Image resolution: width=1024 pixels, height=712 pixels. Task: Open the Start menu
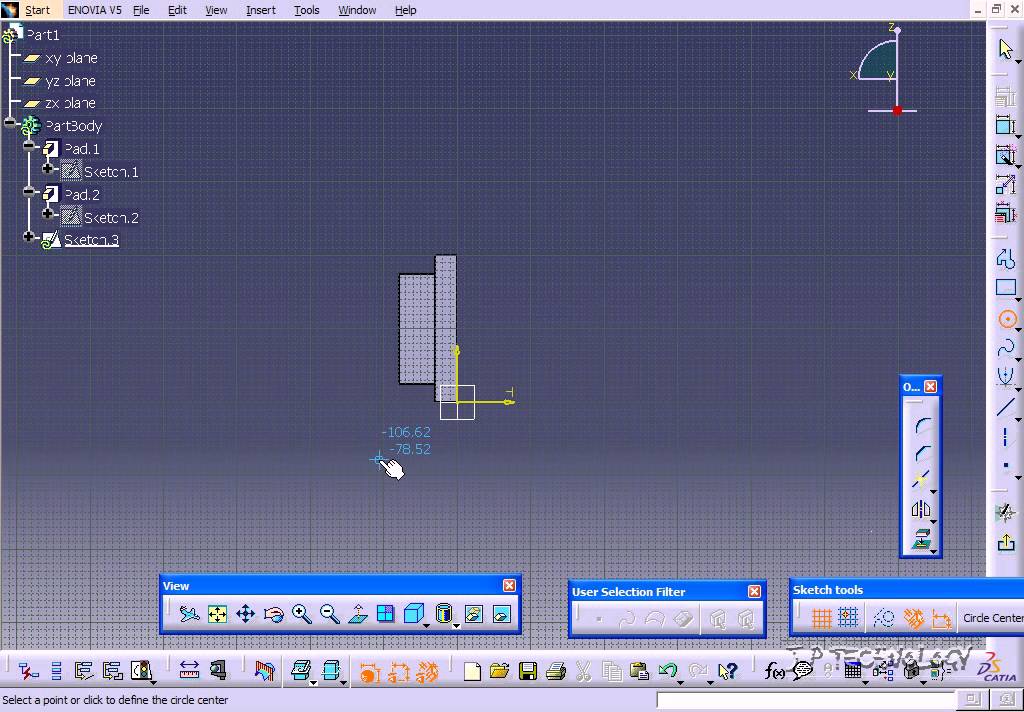point(37,10)
